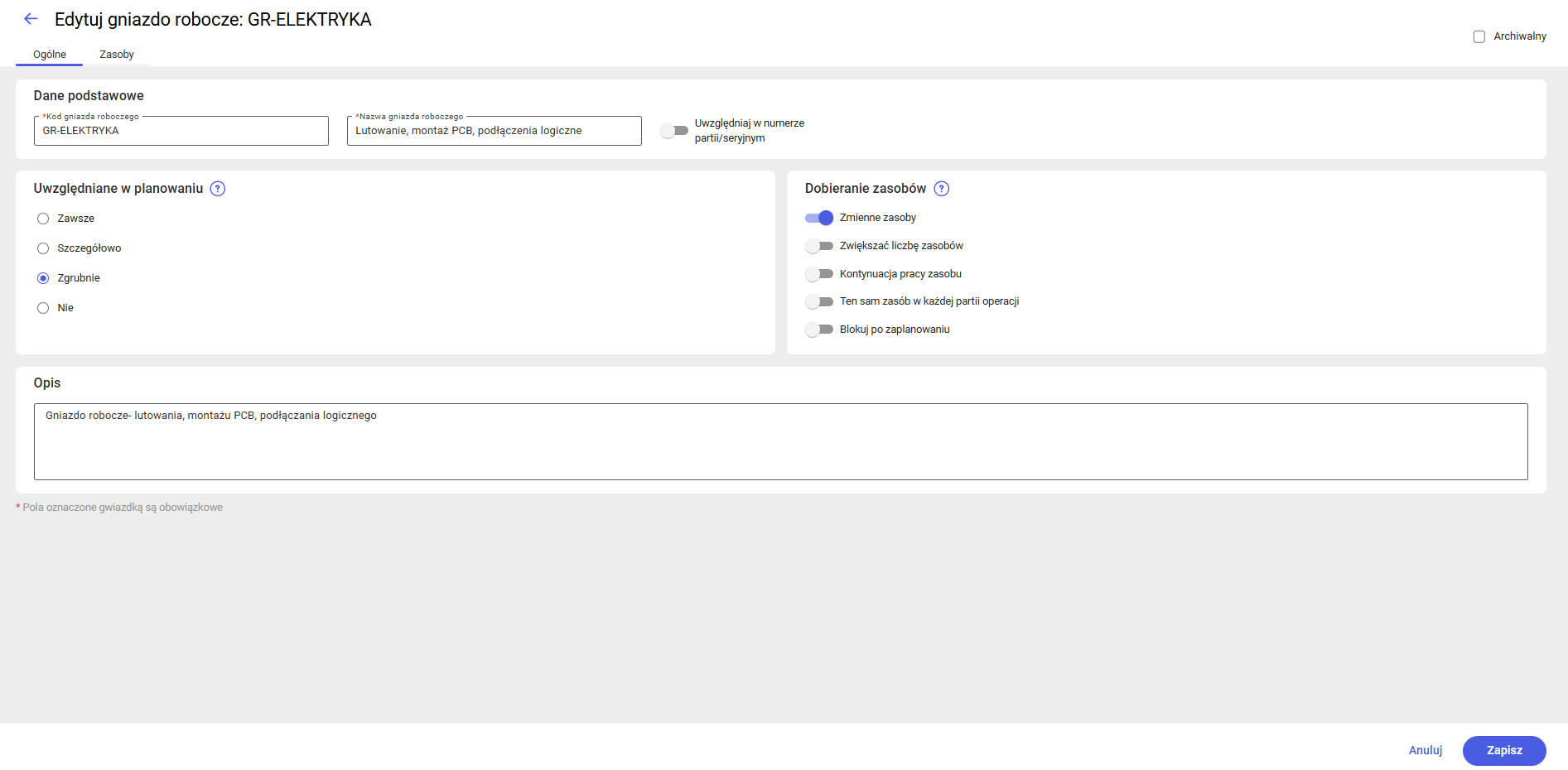Turn on Kontynuacja pracy zasobu

point(819,274)
